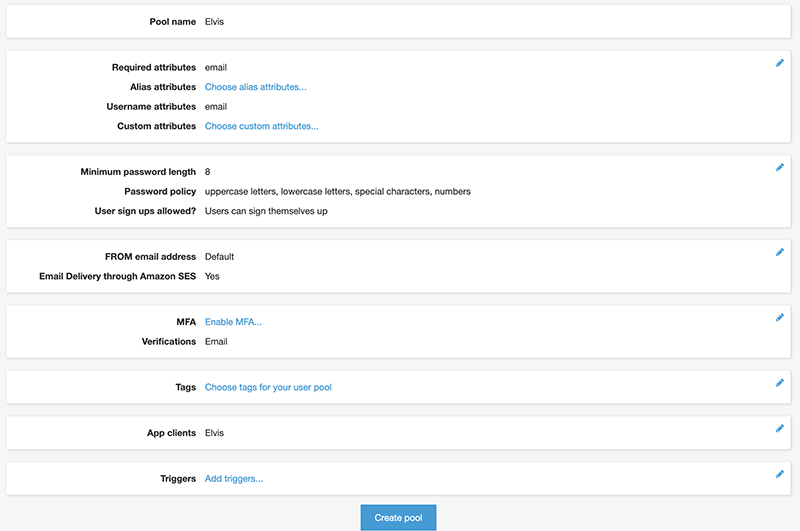Edit the Triggers section pencil icon
This screenshot has height=531, width=800.
(780, 474)
